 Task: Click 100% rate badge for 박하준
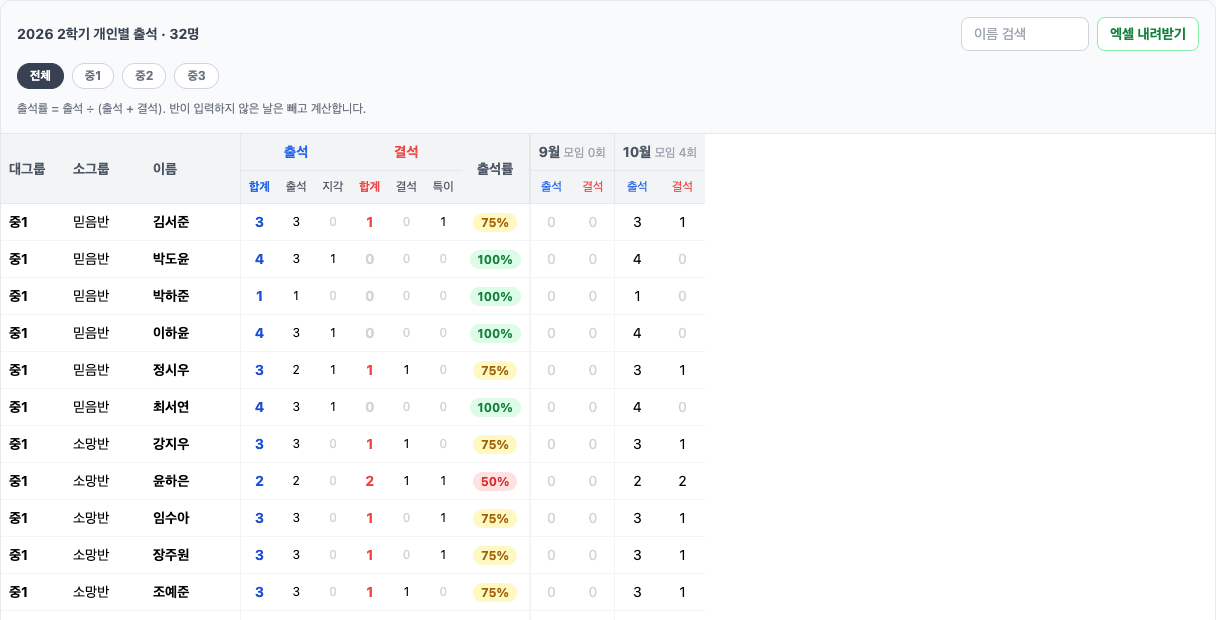point(495,296)
